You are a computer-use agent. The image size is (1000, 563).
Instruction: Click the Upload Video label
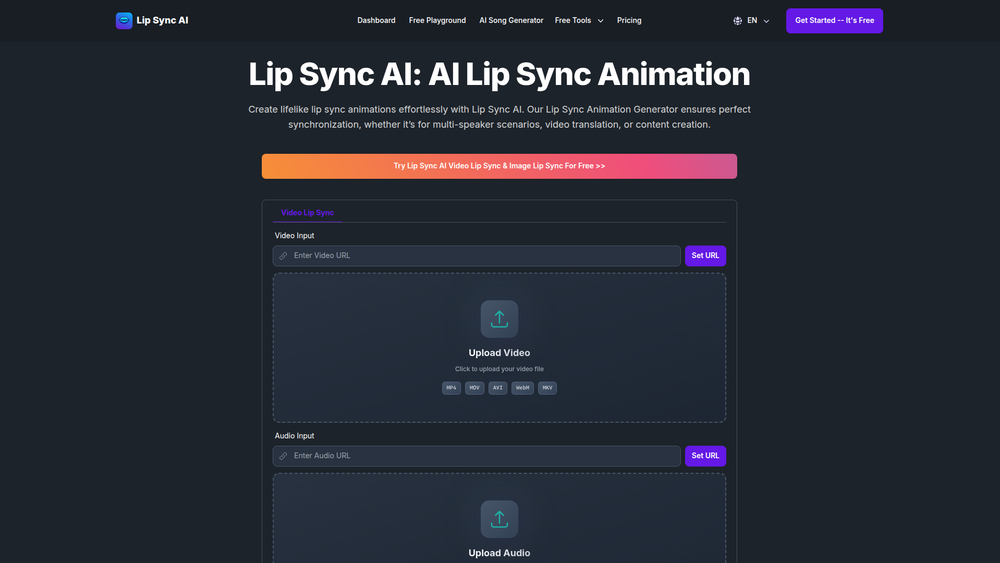click(499, 353)
